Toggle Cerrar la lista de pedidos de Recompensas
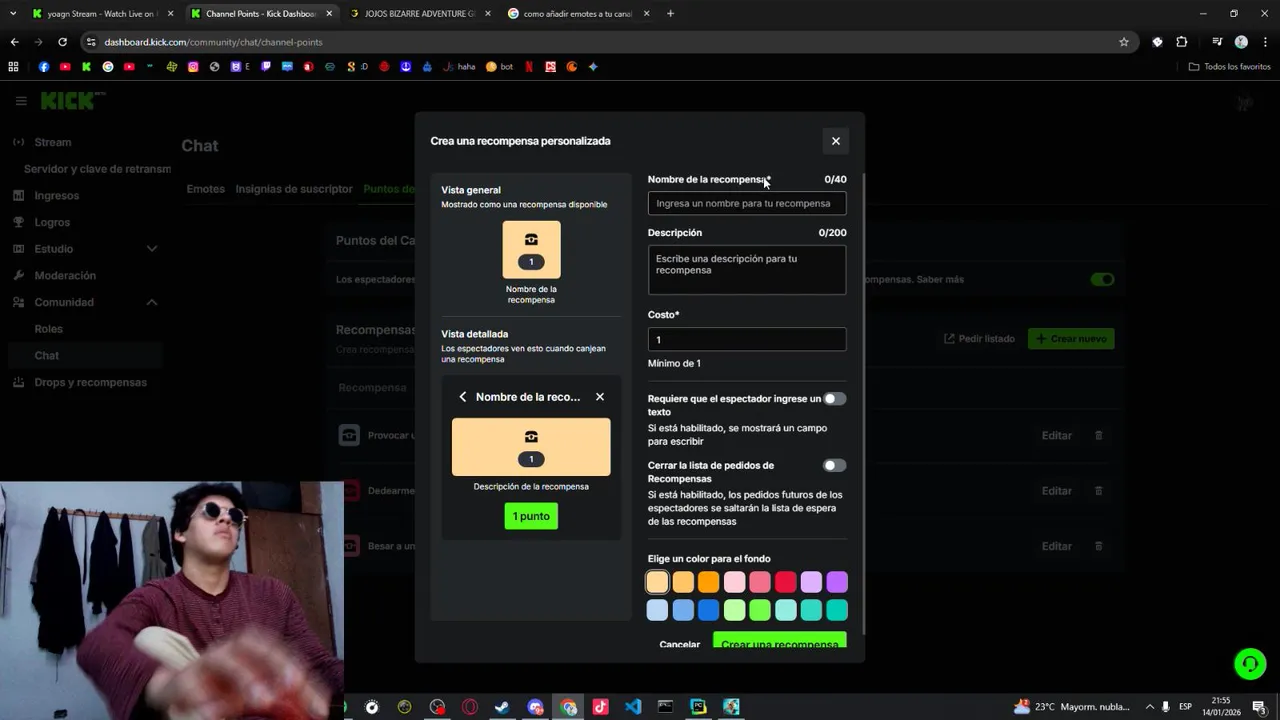The height and width of the screenshot is (720, 1280). tap(835, 466)
